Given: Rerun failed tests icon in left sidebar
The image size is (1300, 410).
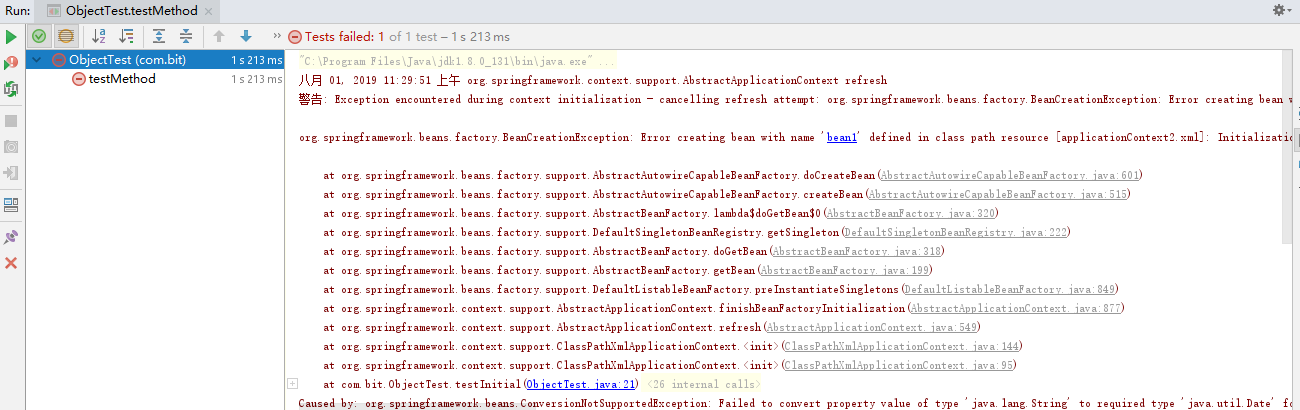Looking at the screenshot, I should [x=11, y=63].
